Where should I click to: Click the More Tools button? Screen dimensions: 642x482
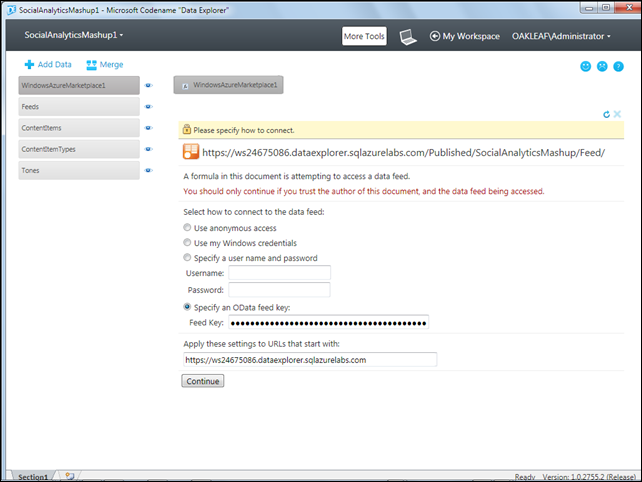pos(364,36)
